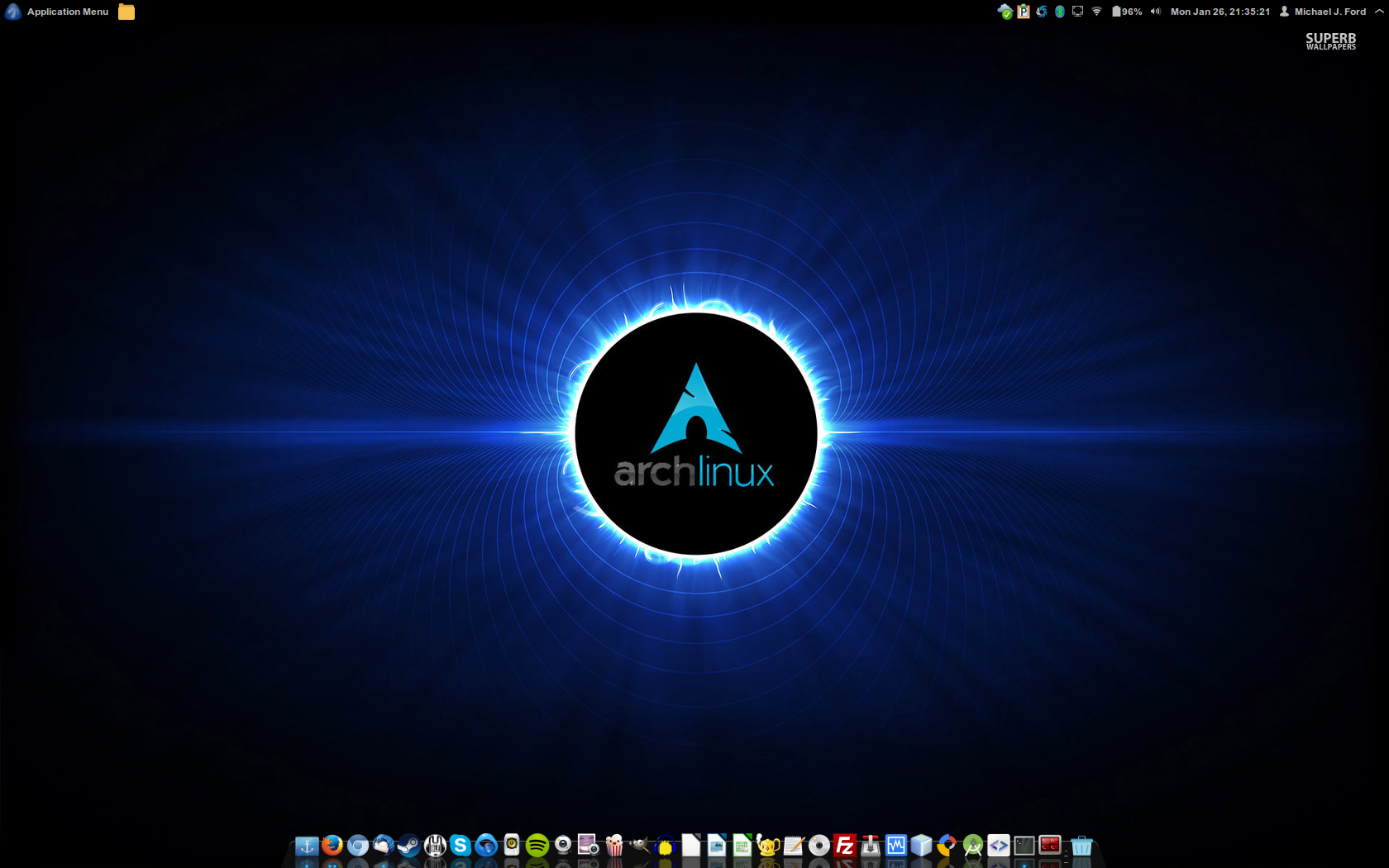Viewport: 1389px width, 868px height.
Task: Launch Spotify from the dock
Action: click(537, 846)
